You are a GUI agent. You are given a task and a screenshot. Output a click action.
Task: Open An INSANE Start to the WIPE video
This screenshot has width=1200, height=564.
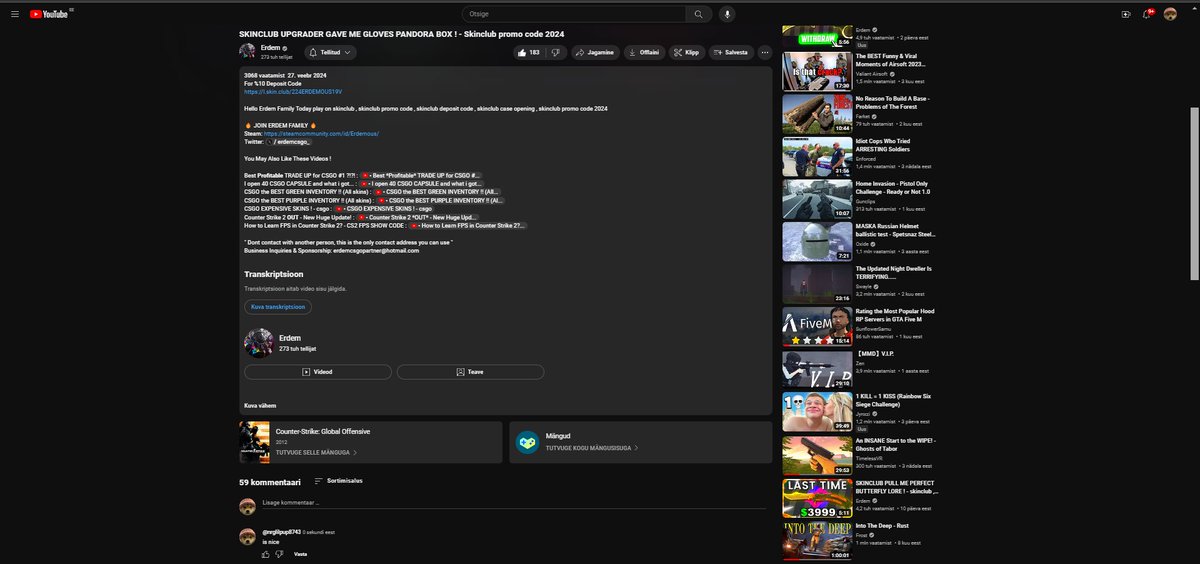816,454
